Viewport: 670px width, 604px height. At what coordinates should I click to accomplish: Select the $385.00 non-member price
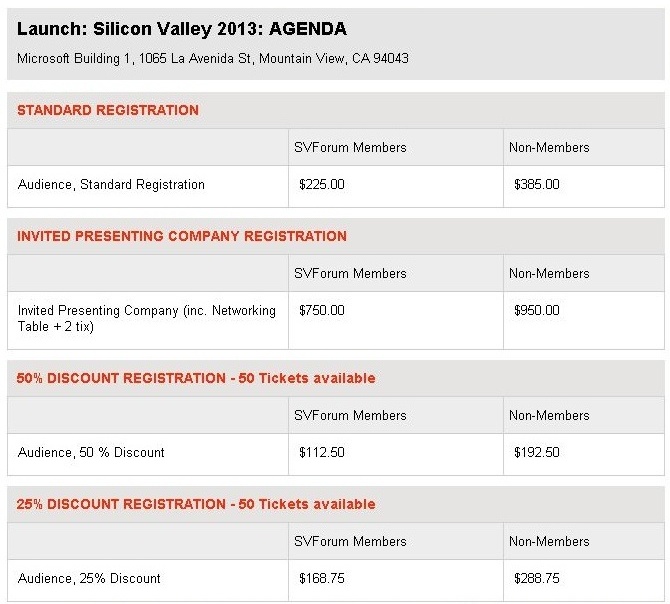coord(536,185)
